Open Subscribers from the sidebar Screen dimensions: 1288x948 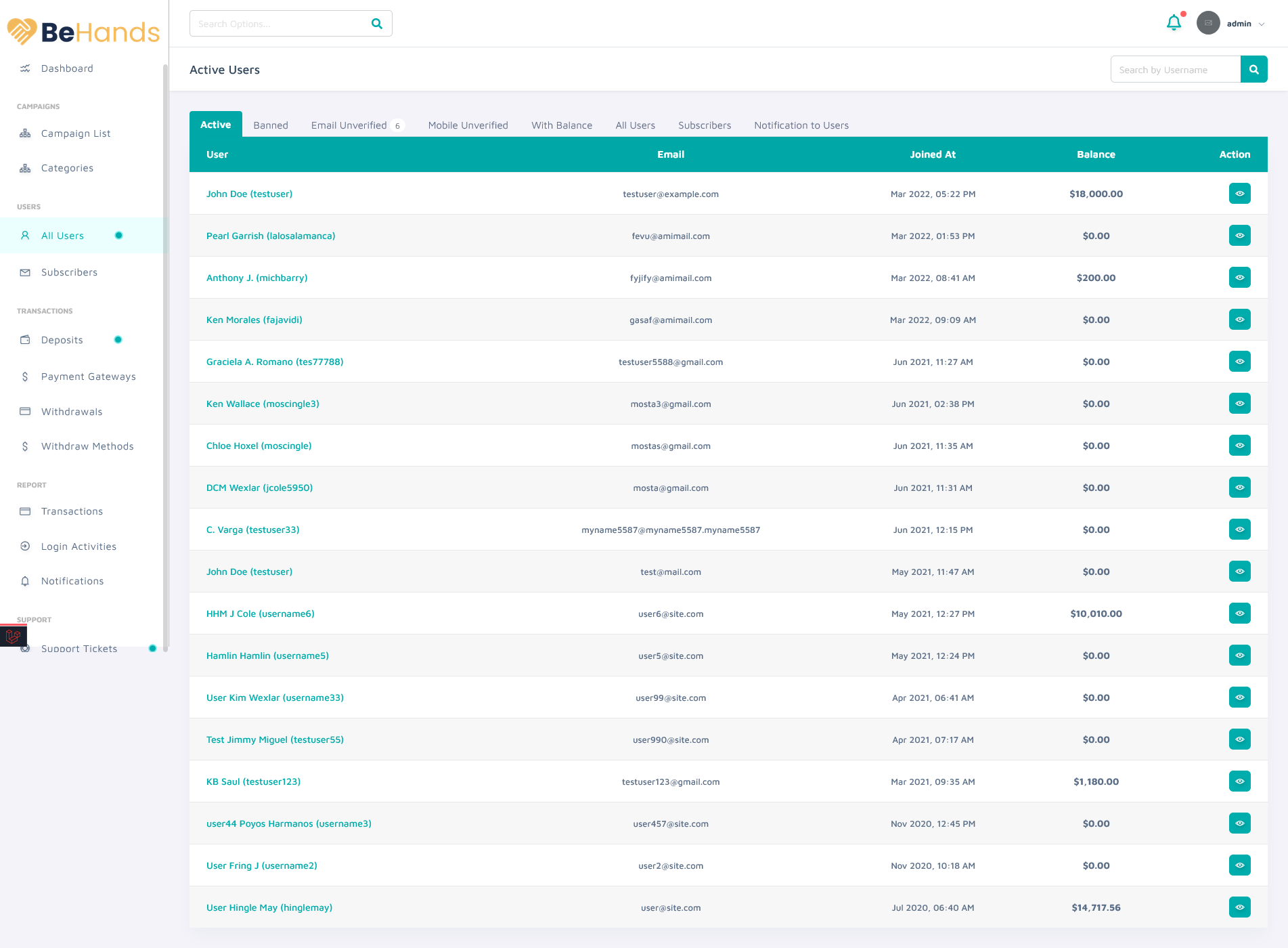pos(69,272)
